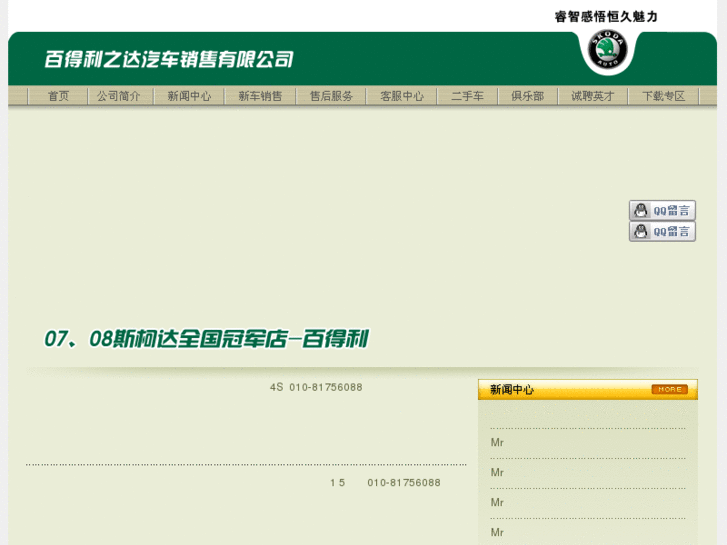Screen dimensions: 727x545
Task: Click the 07、08斯柯达全国冠军店 banner headline
Action: click(x=206, y=339)
